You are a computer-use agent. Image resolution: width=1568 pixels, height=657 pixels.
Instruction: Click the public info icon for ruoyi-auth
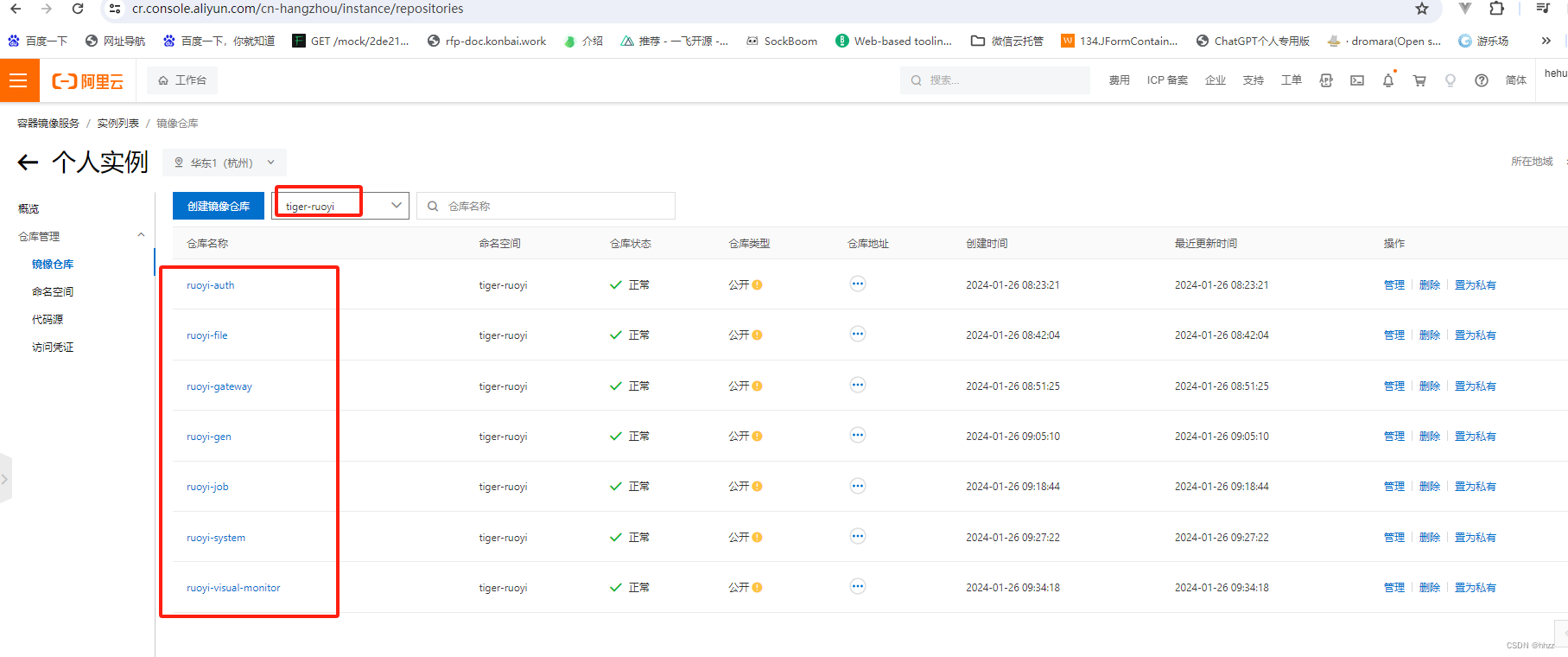pos(757,284)
